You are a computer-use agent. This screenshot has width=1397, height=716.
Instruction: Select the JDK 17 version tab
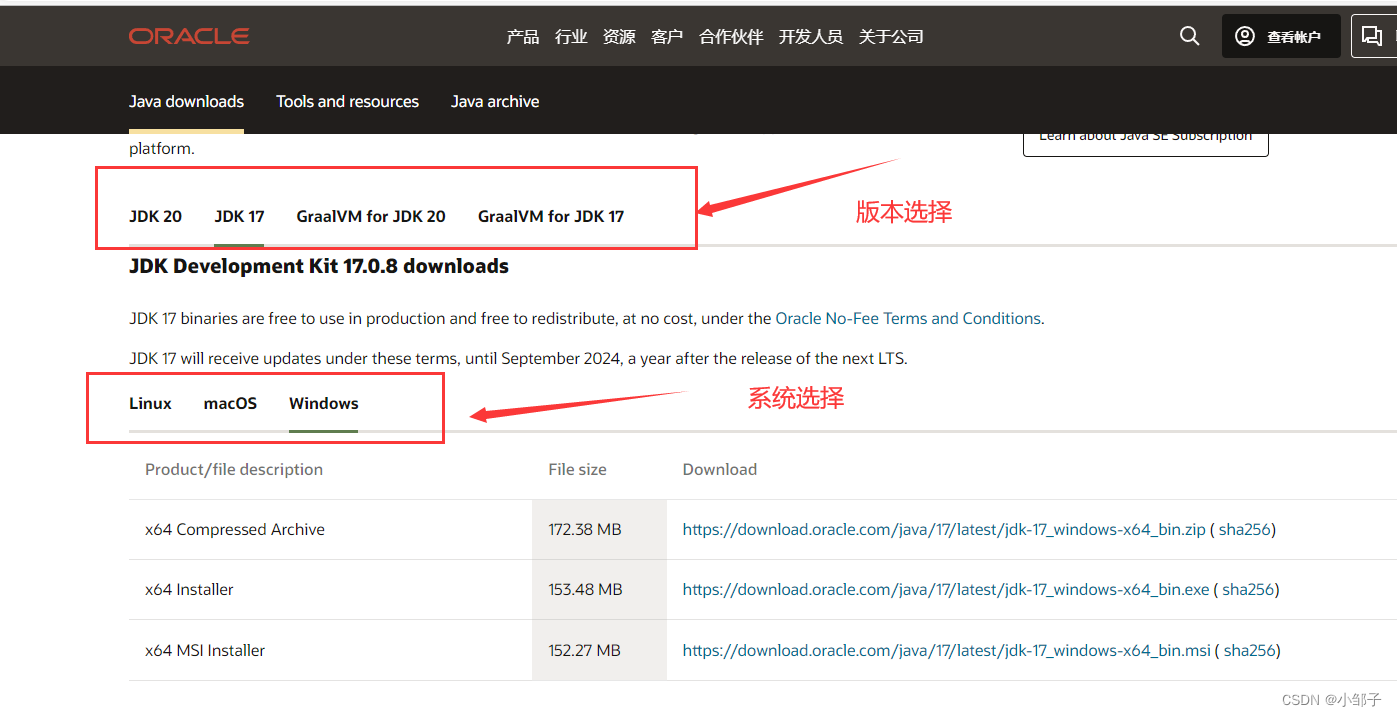tap(239, 216)
